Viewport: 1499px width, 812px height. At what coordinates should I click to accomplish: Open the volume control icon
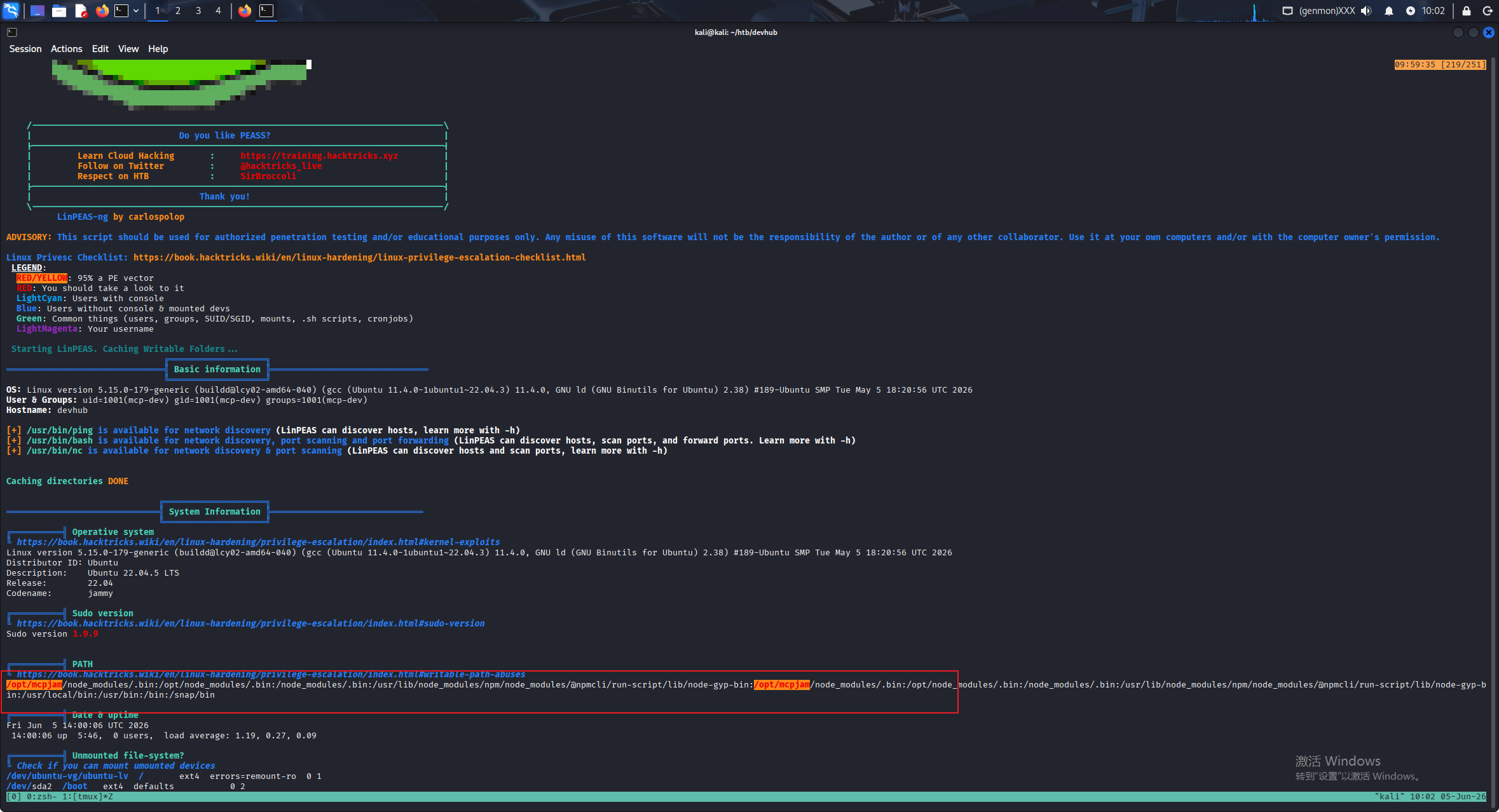pos(1366,11)
